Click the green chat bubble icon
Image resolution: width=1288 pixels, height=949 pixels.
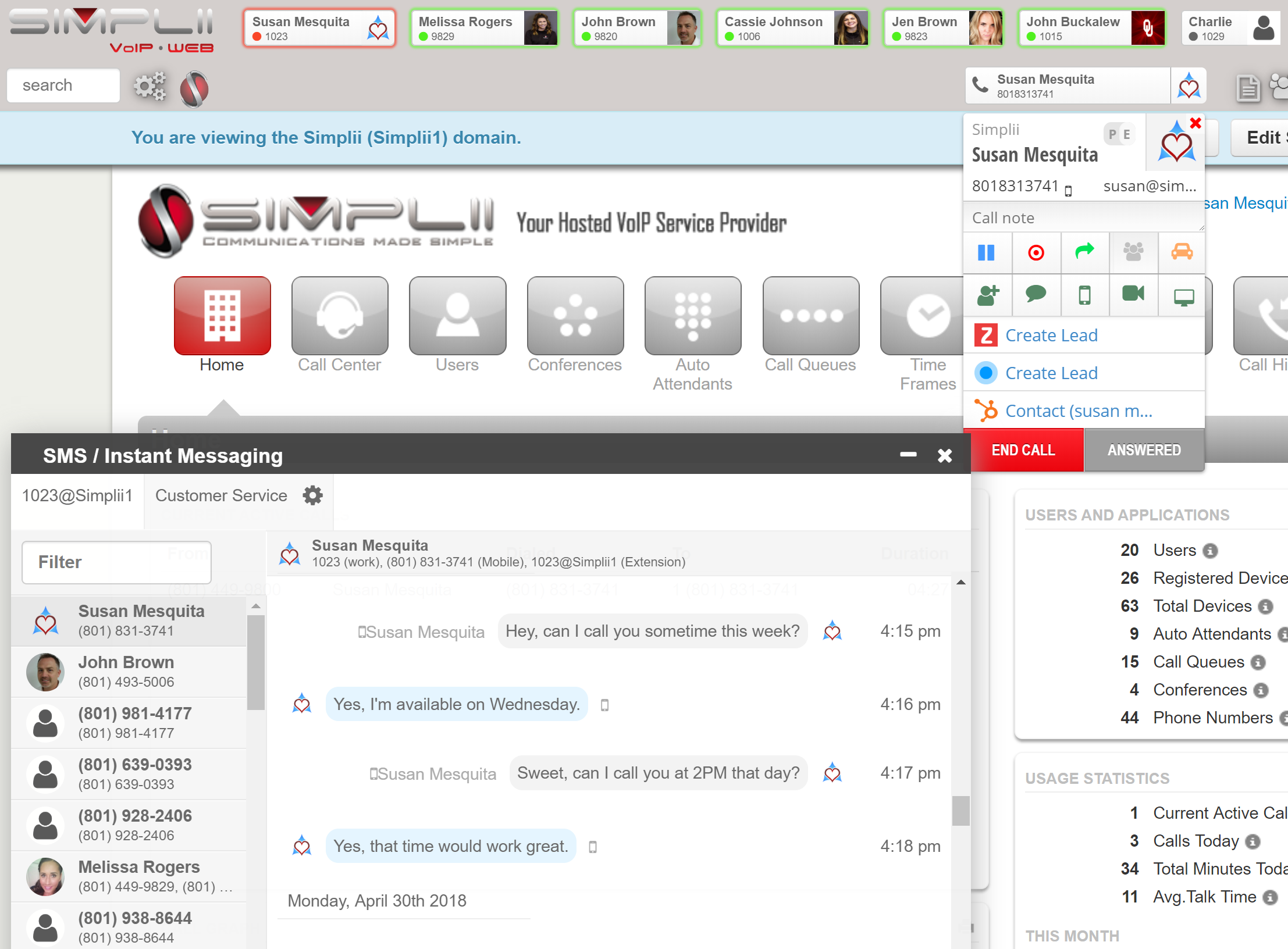(x=1036, y=294)
